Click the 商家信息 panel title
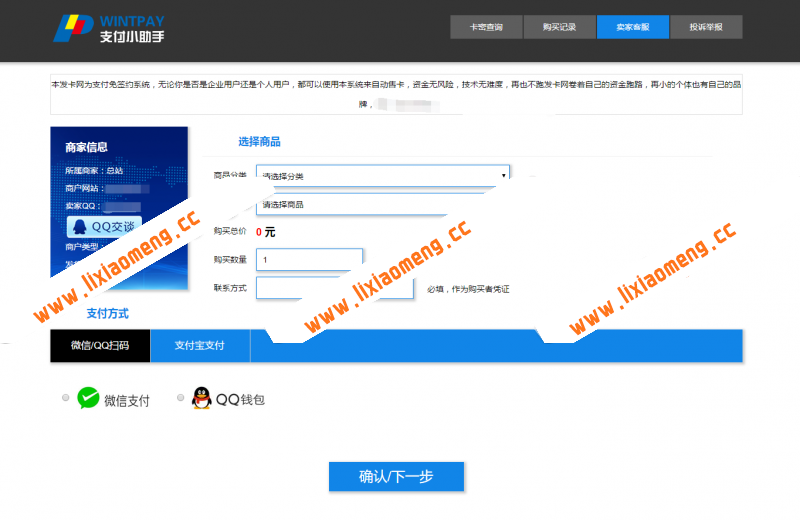Screen dimensions: 800x520 [x=86, y=147]
